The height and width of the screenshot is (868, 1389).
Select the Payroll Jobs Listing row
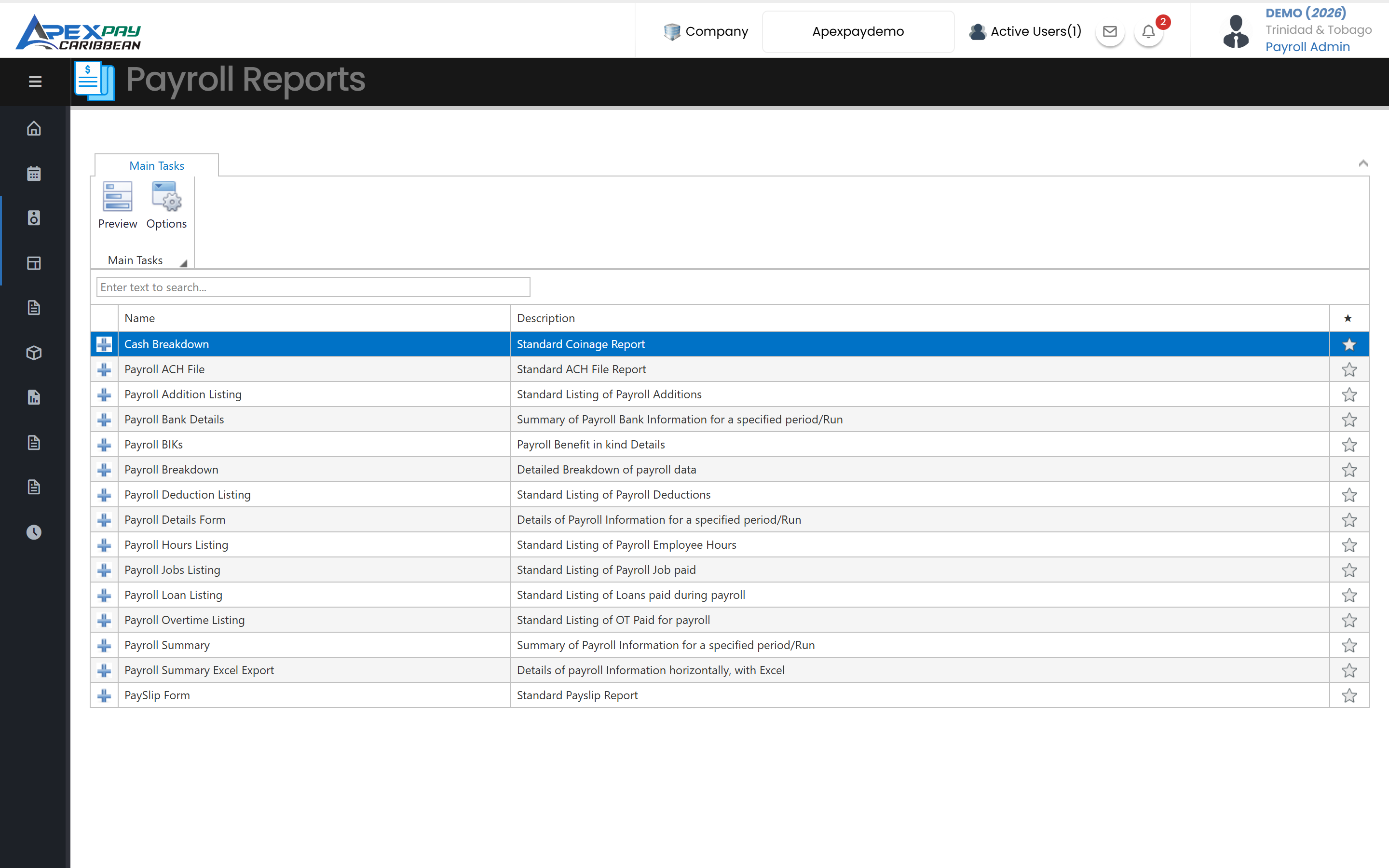[x=729, y=570]
